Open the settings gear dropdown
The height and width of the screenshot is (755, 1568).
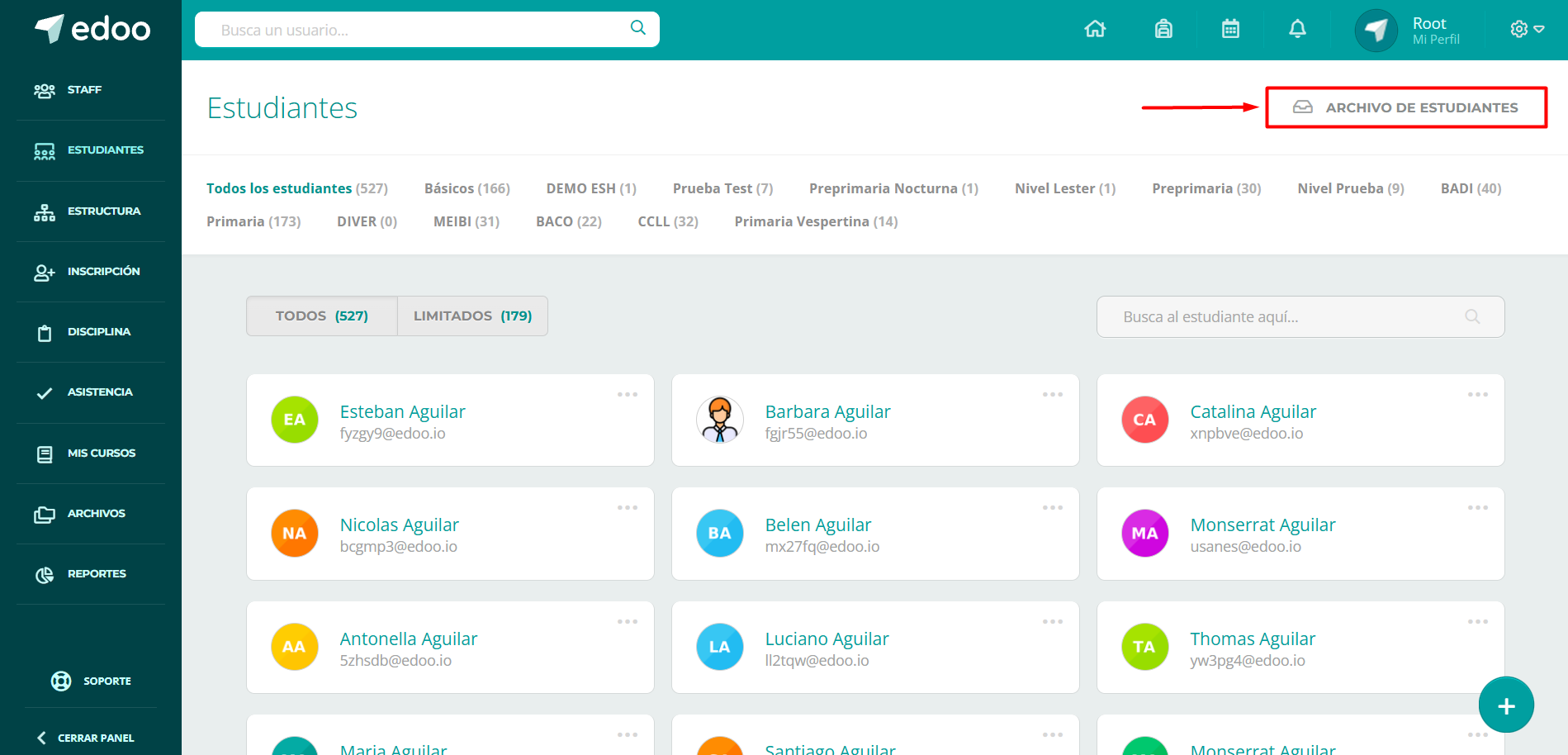tap(1527, 29)
